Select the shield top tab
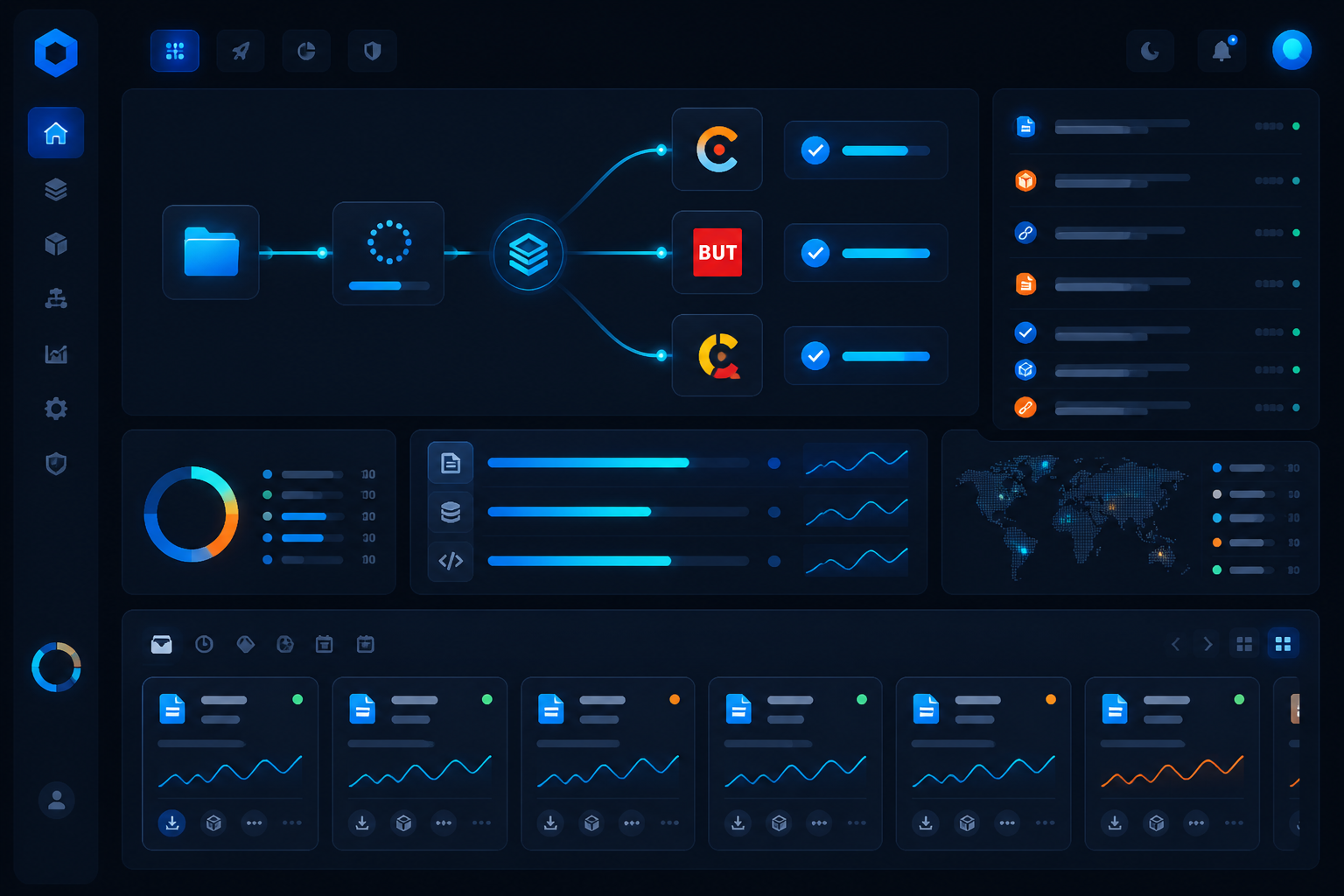This screenshot has width=1344, height=896. (x=373, y=51)
